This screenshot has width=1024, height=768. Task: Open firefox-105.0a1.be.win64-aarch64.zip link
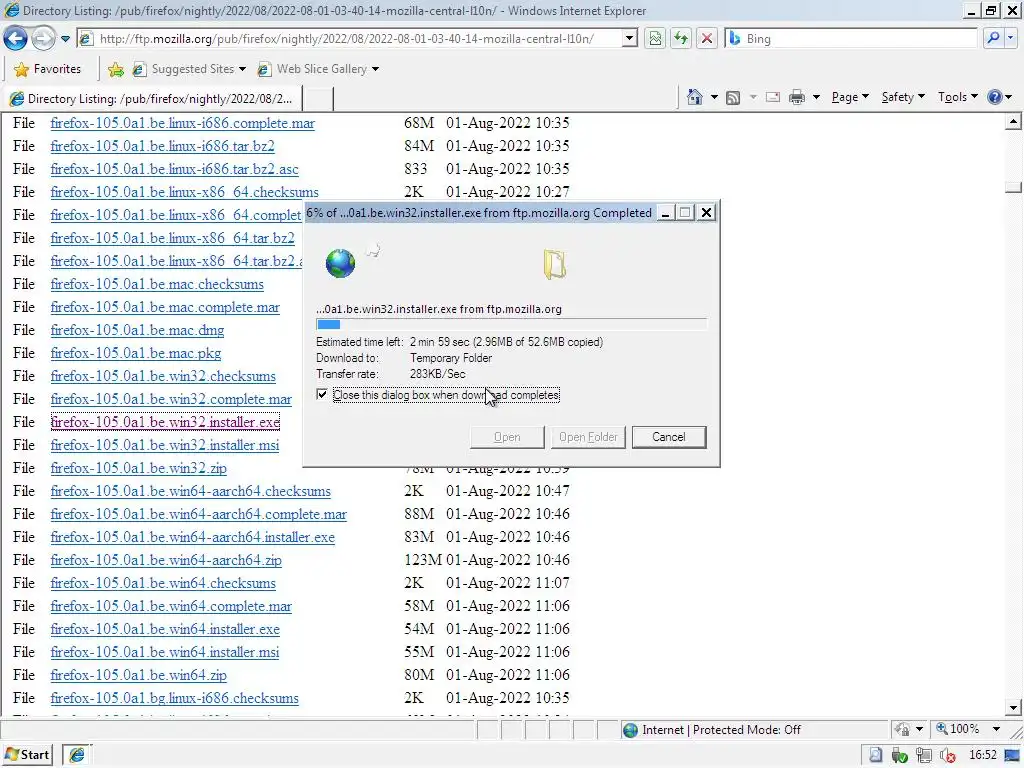coord(166,560)
